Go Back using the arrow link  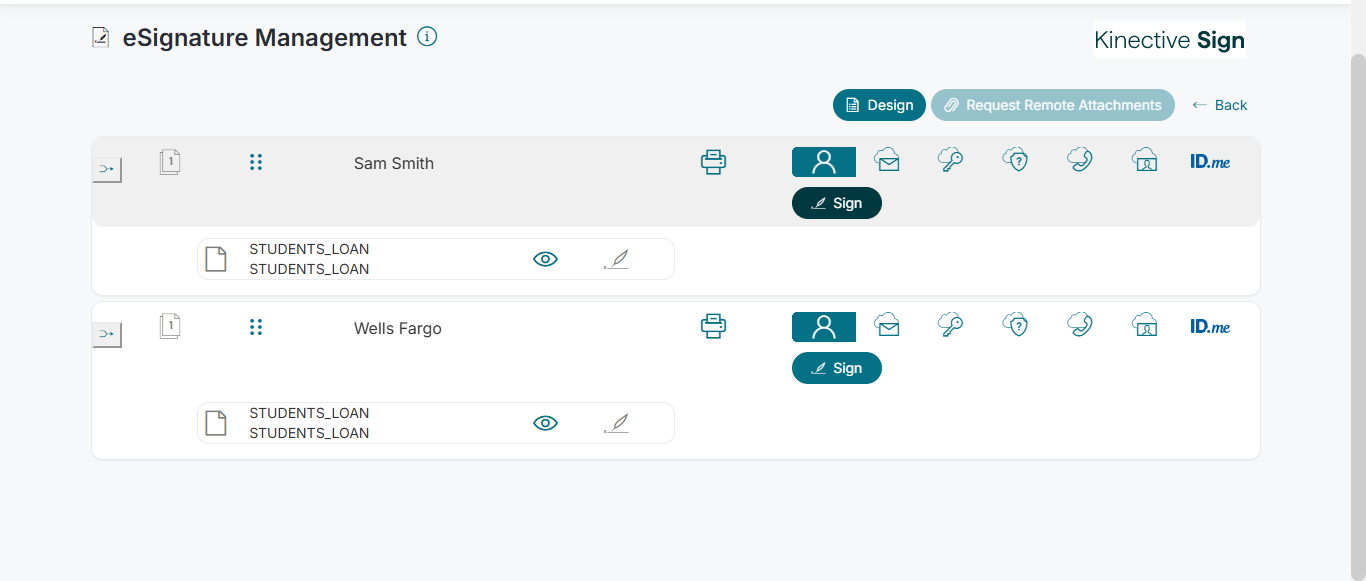pyautogui.click(x=1220, y=105)
